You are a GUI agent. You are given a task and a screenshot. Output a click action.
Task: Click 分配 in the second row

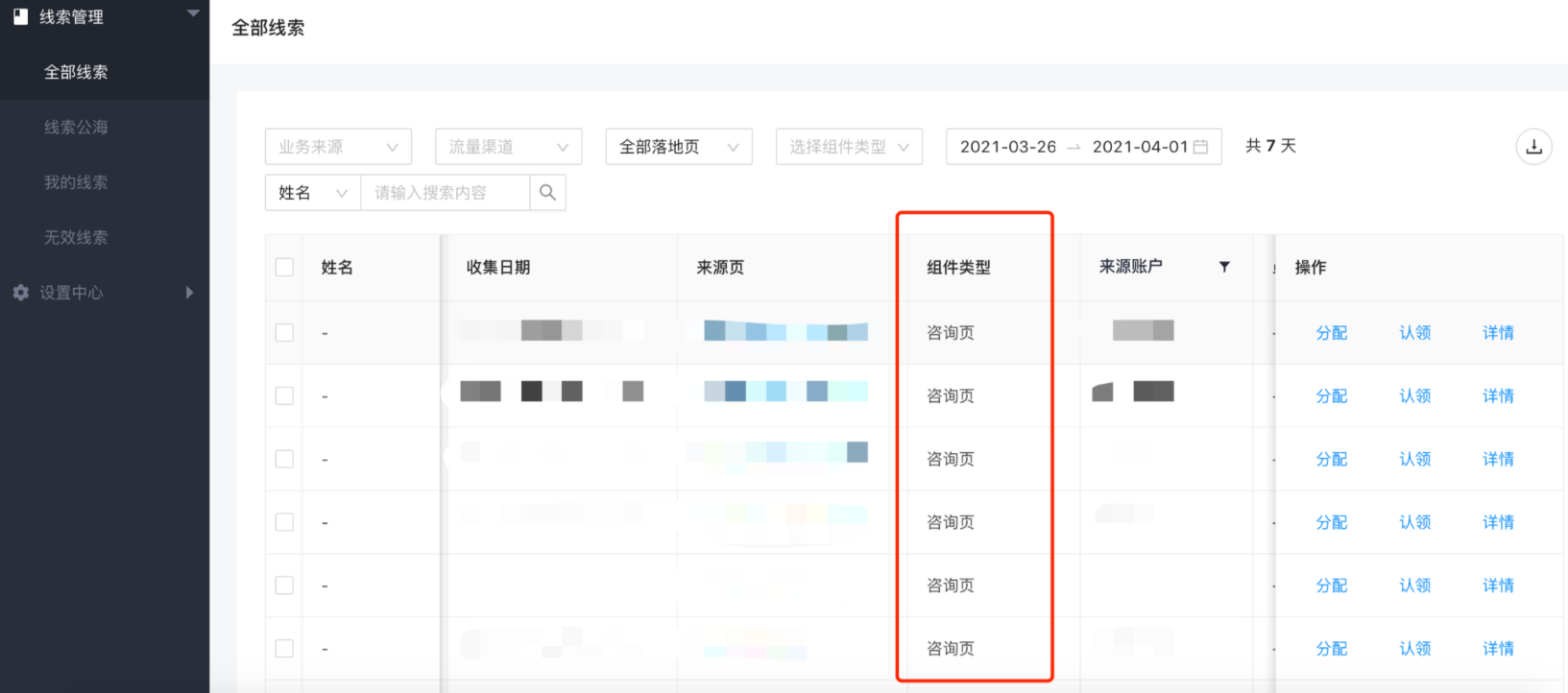[1331, 396]
